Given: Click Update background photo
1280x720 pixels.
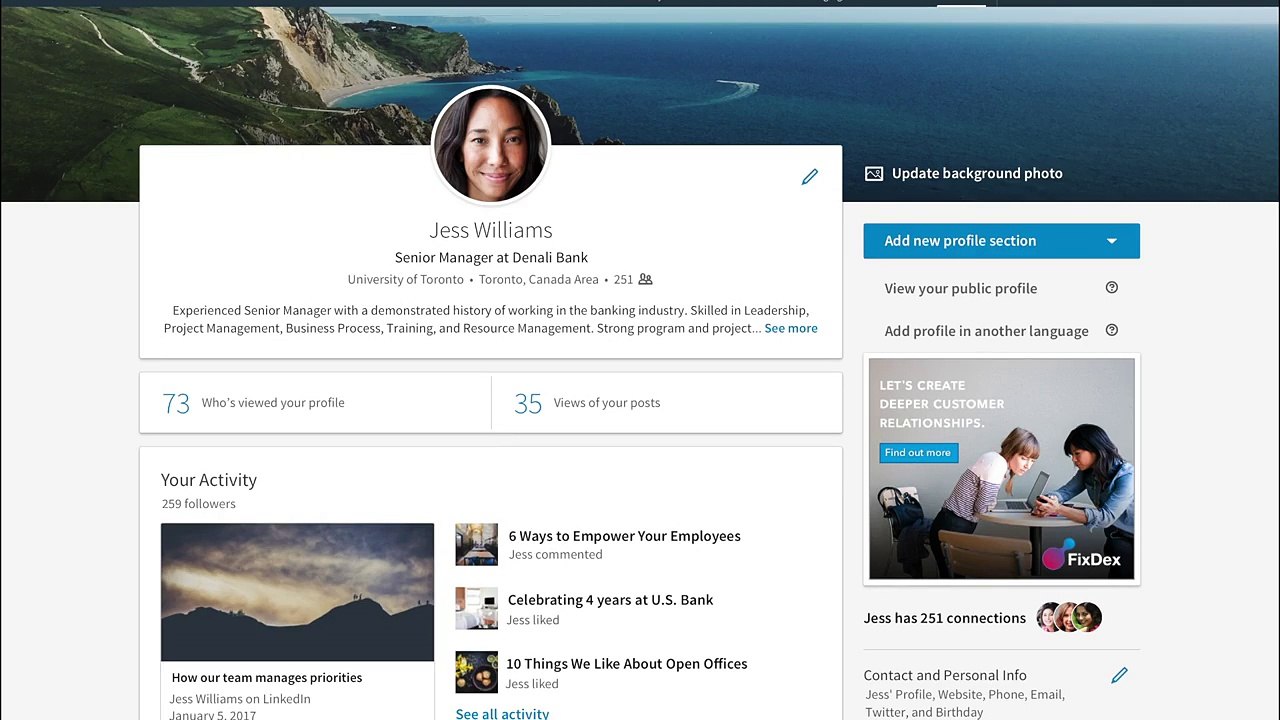Looking at the screenshot, I should [977, 174].
